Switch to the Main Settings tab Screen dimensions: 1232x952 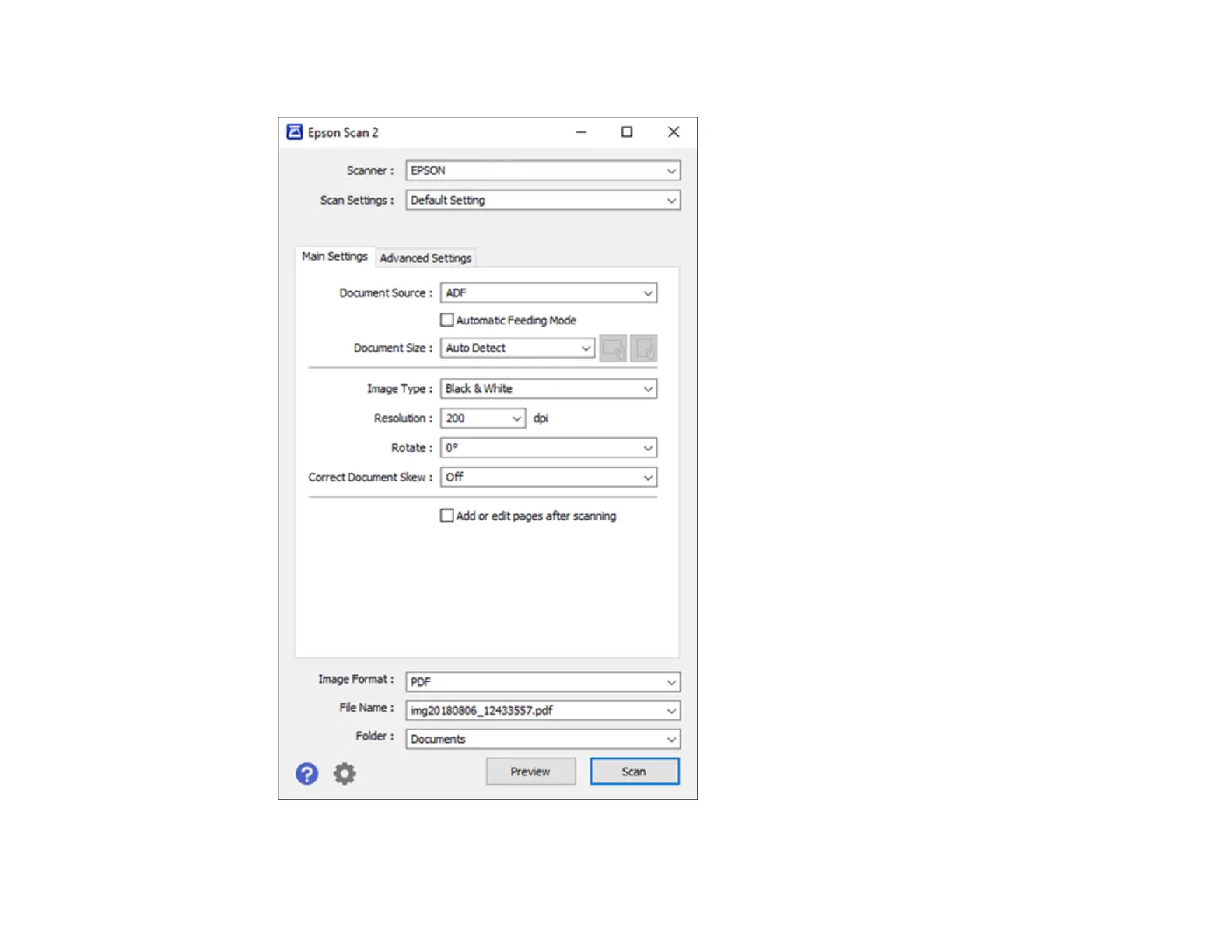(335, 257)
